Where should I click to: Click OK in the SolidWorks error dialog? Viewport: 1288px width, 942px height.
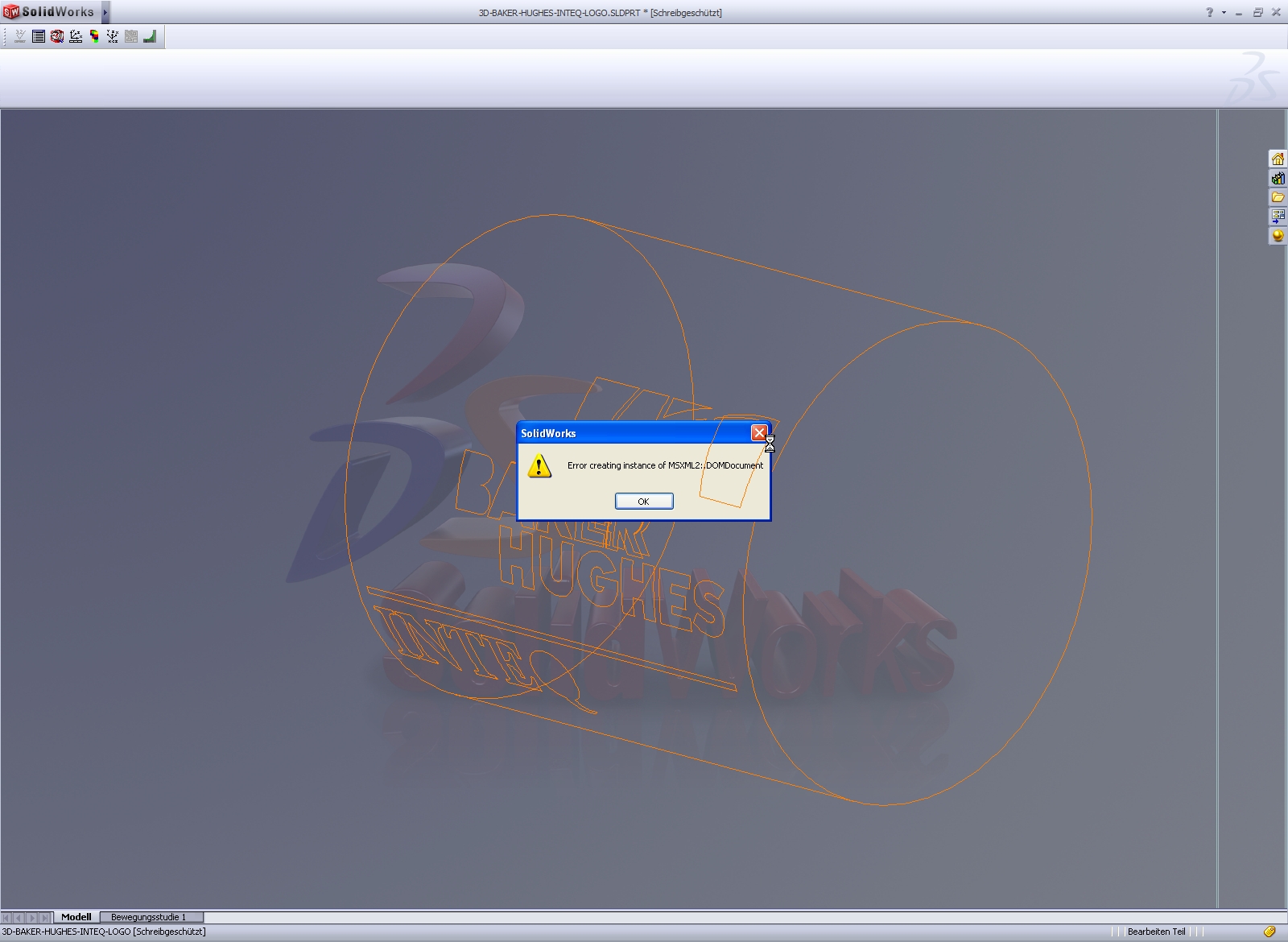click(x=644, y=501)
